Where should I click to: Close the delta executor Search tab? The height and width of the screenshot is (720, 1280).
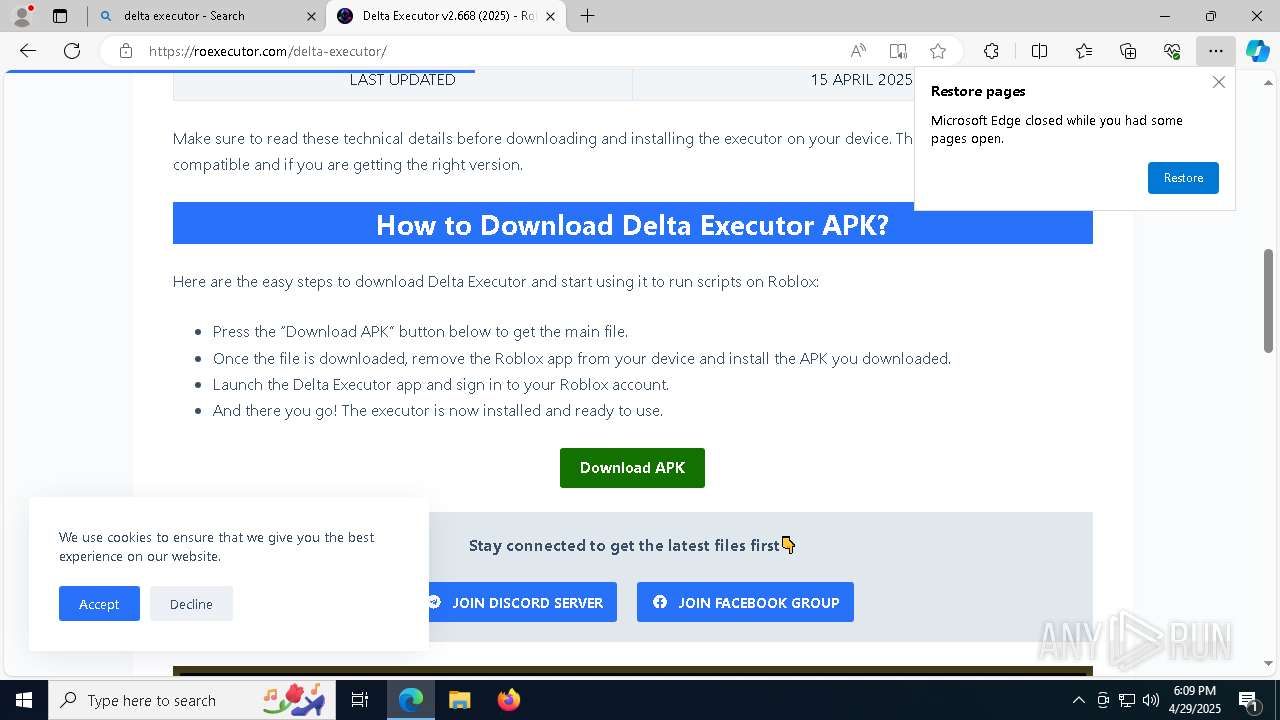(x=311, y=16)
